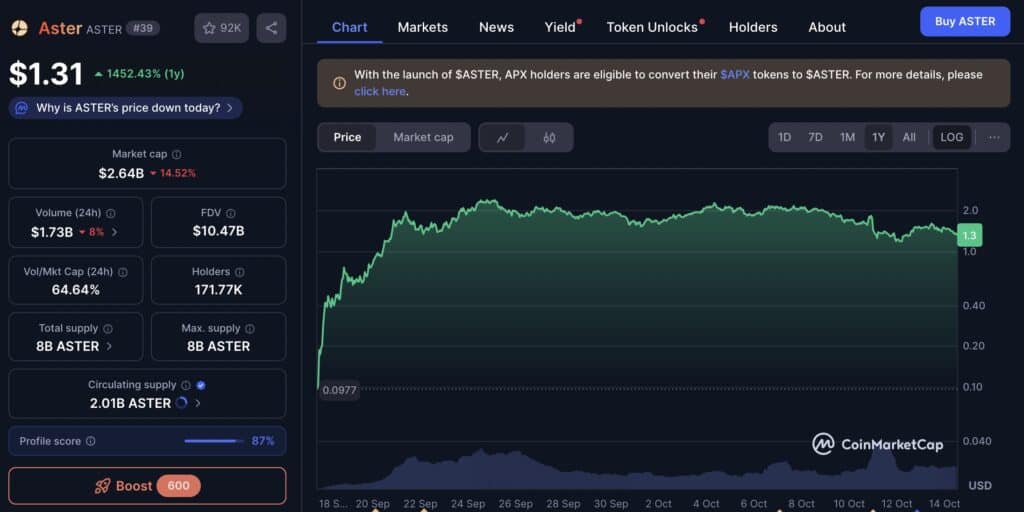Switch to candlestick chart view icon
Viewport: 1024px width, 512px height.
point(549,138)
